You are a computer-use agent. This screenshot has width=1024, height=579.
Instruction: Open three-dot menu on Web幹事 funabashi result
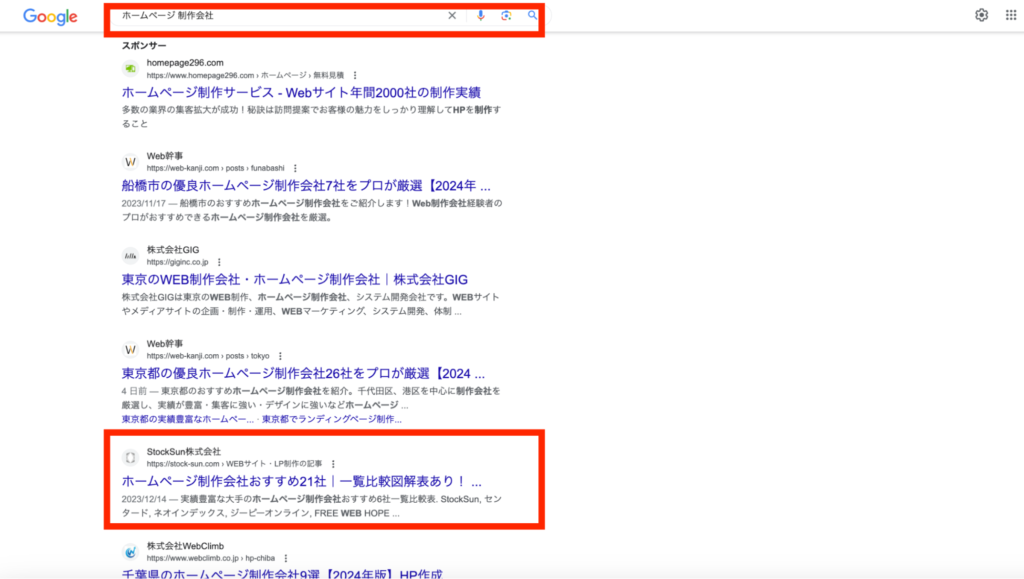[x=293, y=167]
